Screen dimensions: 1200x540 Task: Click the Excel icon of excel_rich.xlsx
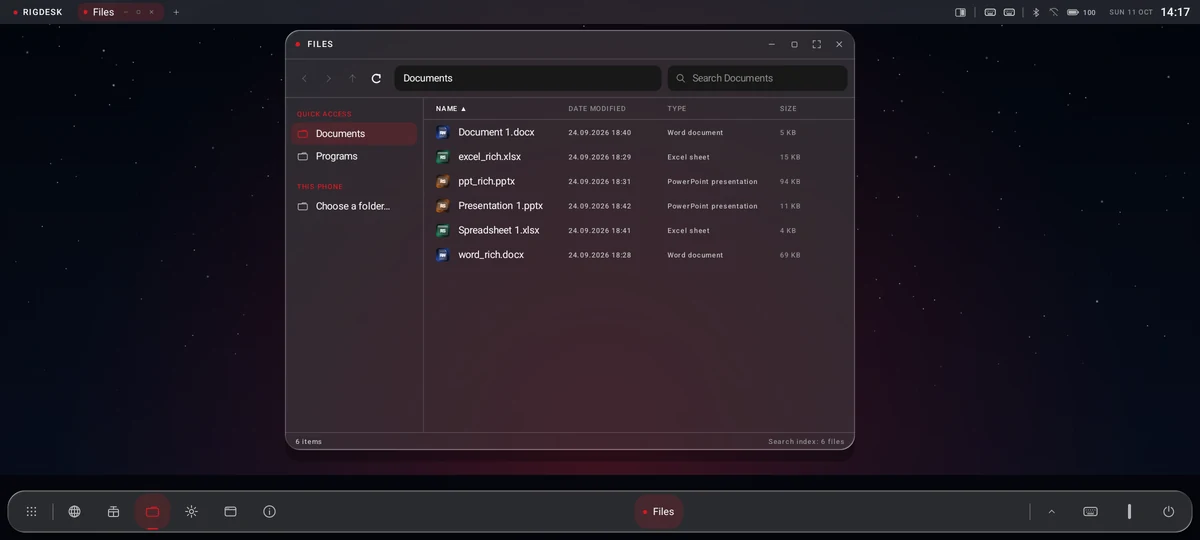[442, 157]
